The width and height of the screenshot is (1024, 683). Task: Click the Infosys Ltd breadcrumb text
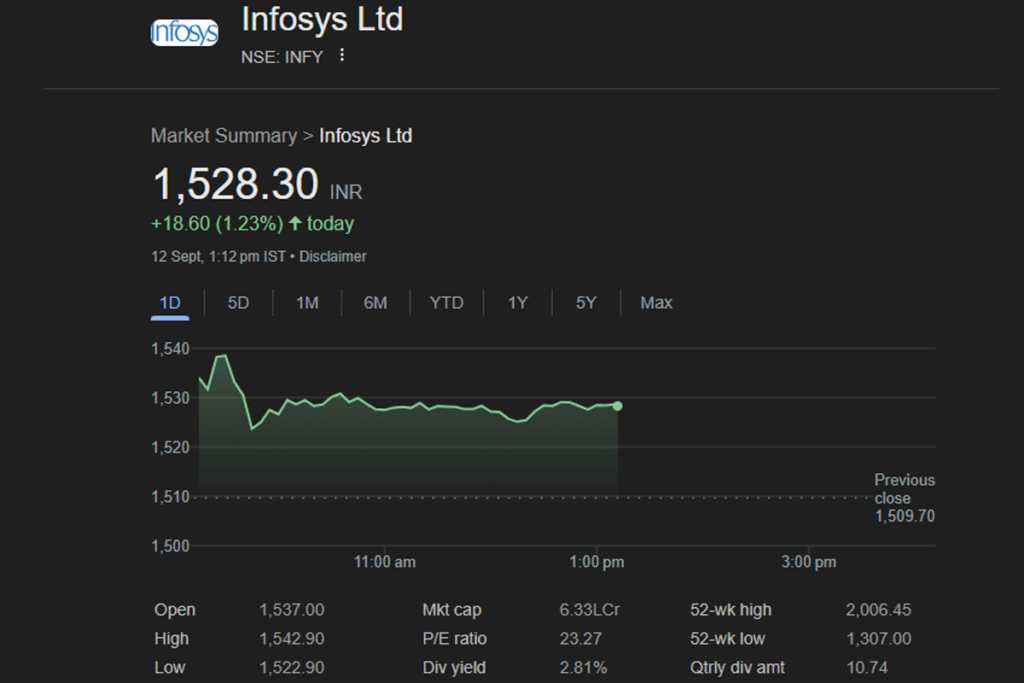365,136
